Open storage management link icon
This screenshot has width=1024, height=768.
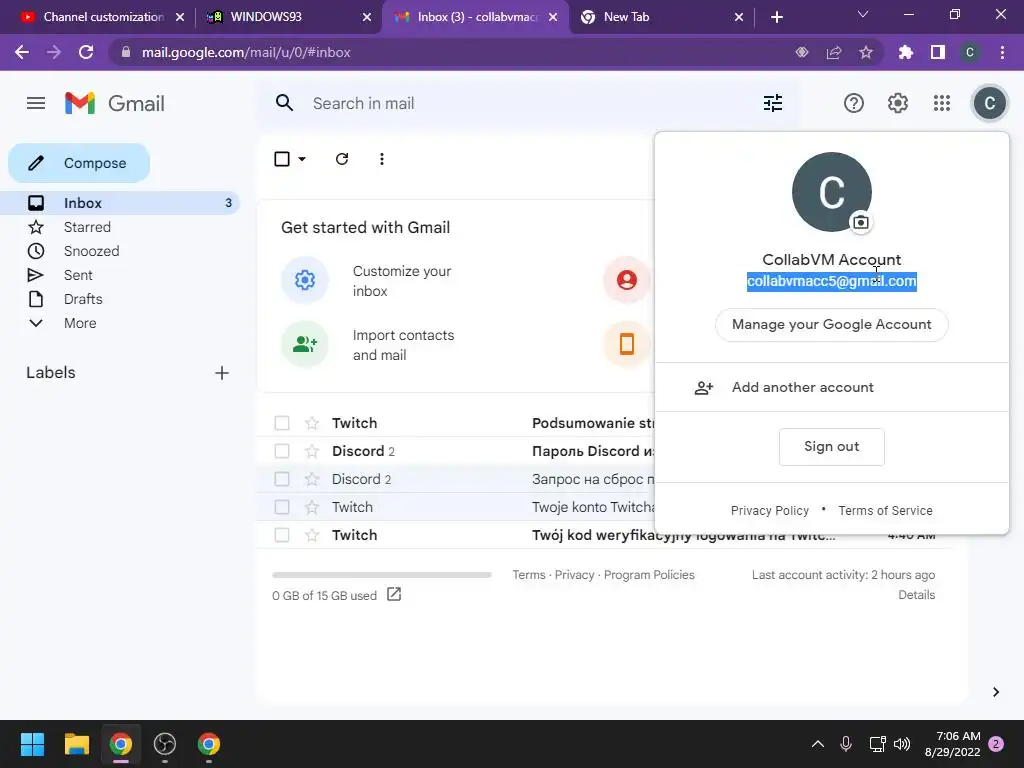[394, 594]
